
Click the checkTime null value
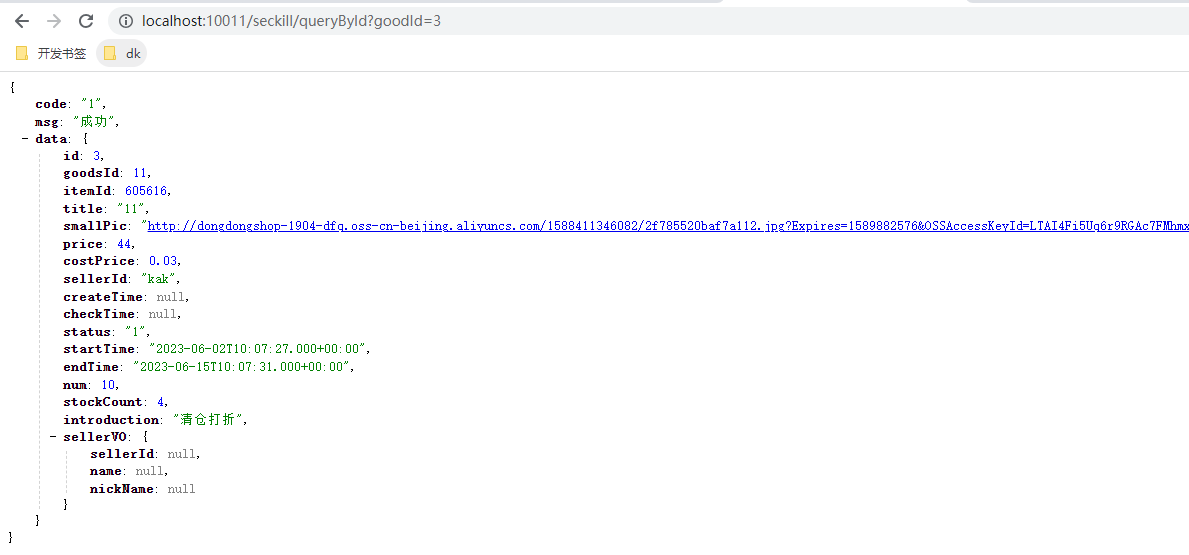162,314
